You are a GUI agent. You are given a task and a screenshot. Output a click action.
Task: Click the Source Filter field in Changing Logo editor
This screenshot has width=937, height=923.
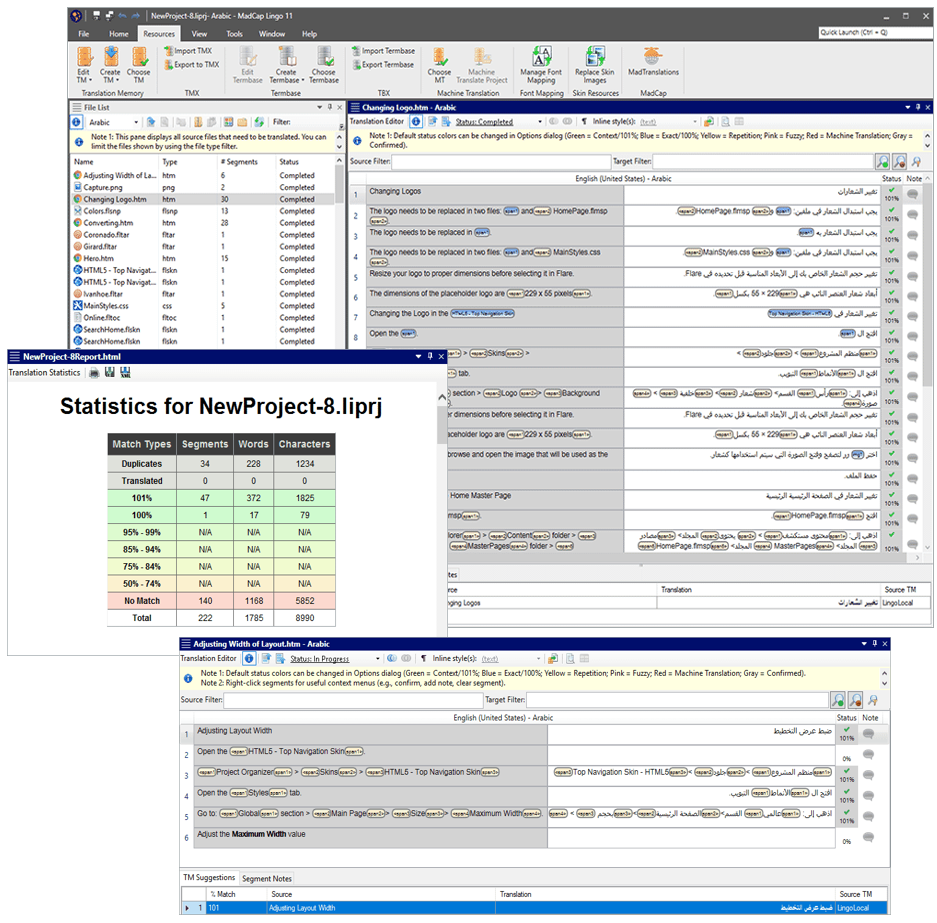[501, 161]
